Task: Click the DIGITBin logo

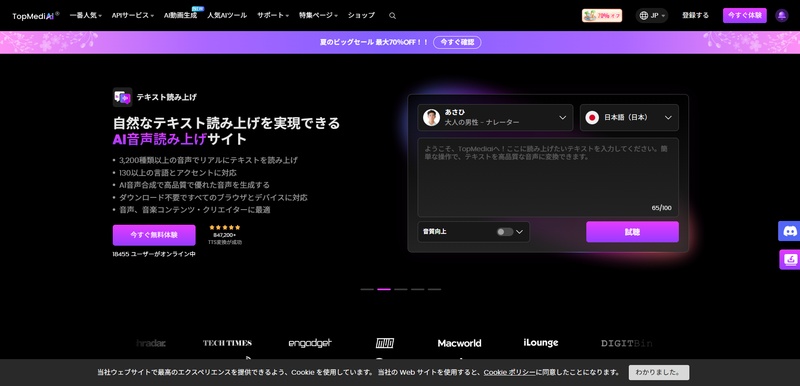Action: click(627, 343)
